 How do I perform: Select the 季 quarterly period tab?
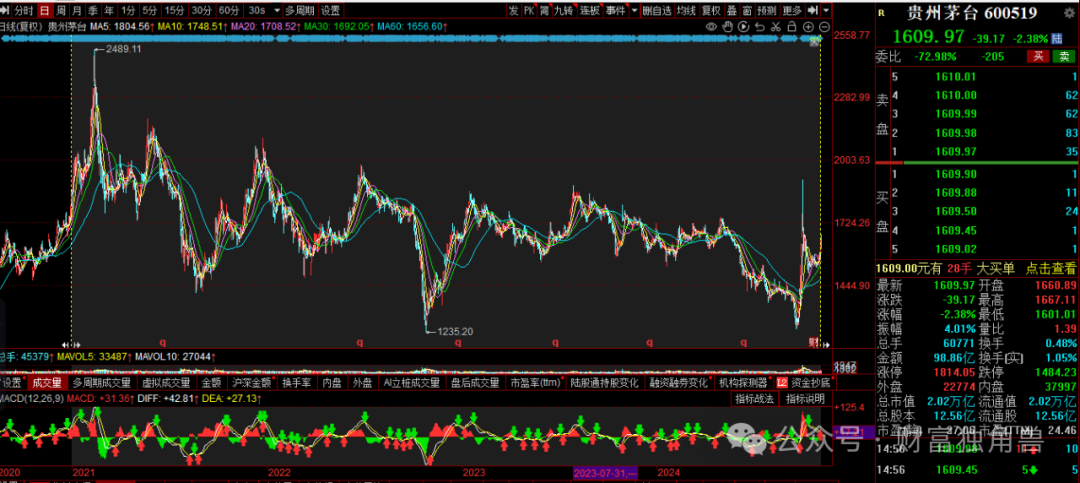pyautogui.click(x=93, y=10)
